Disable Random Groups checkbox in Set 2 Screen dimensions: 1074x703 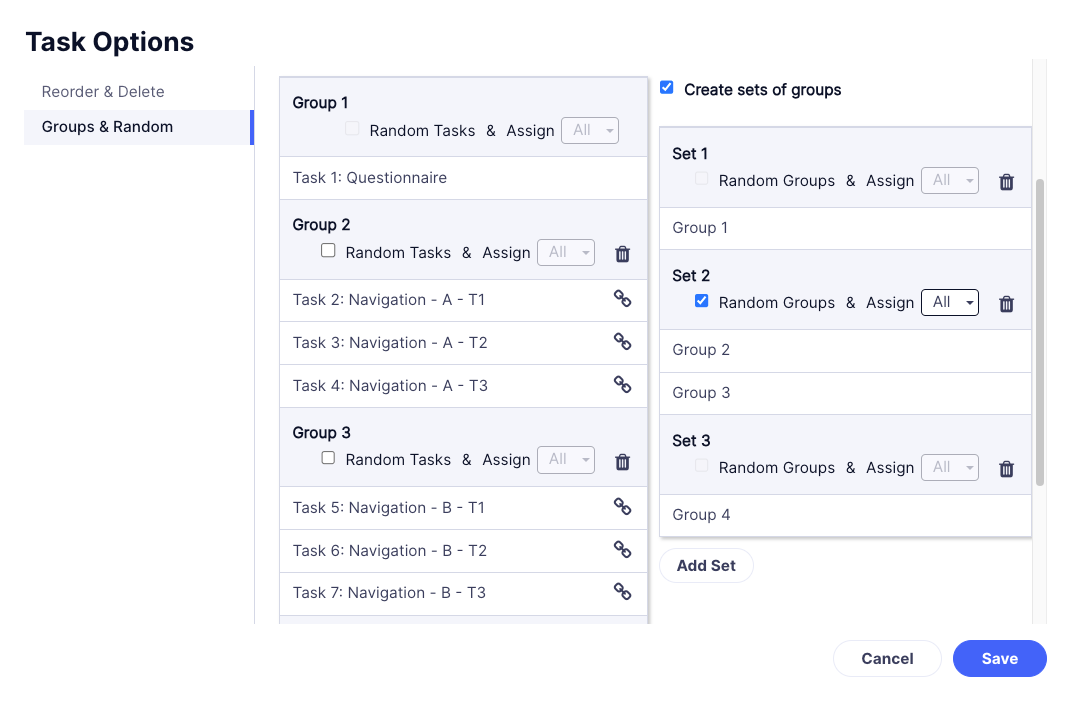[x=701, y=301]
